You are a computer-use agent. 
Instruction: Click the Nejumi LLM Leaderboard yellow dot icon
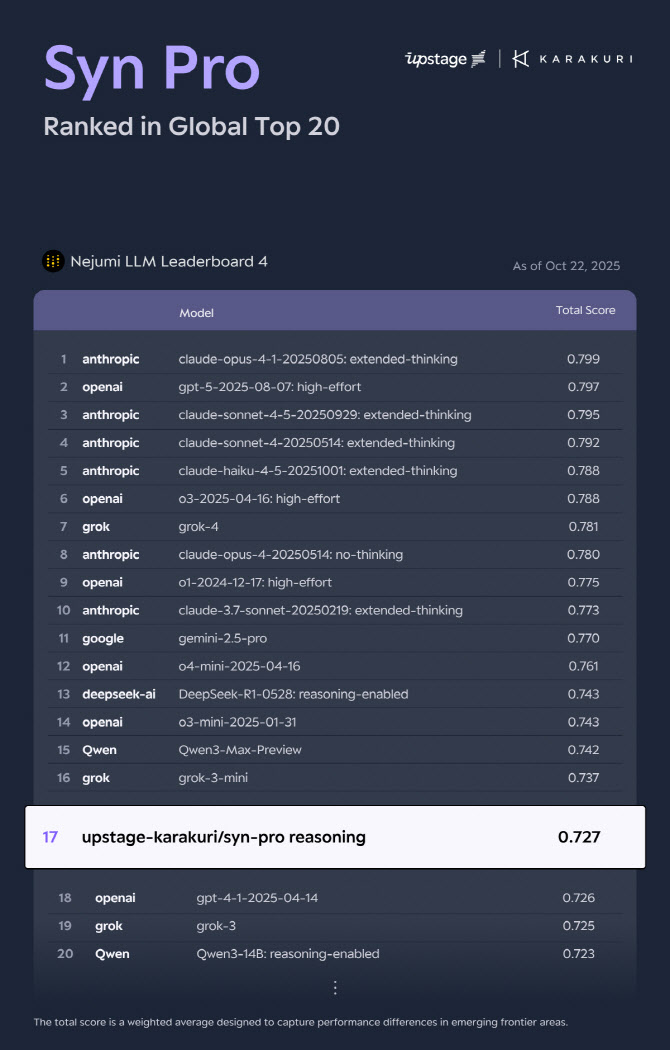tap(53, 262)
